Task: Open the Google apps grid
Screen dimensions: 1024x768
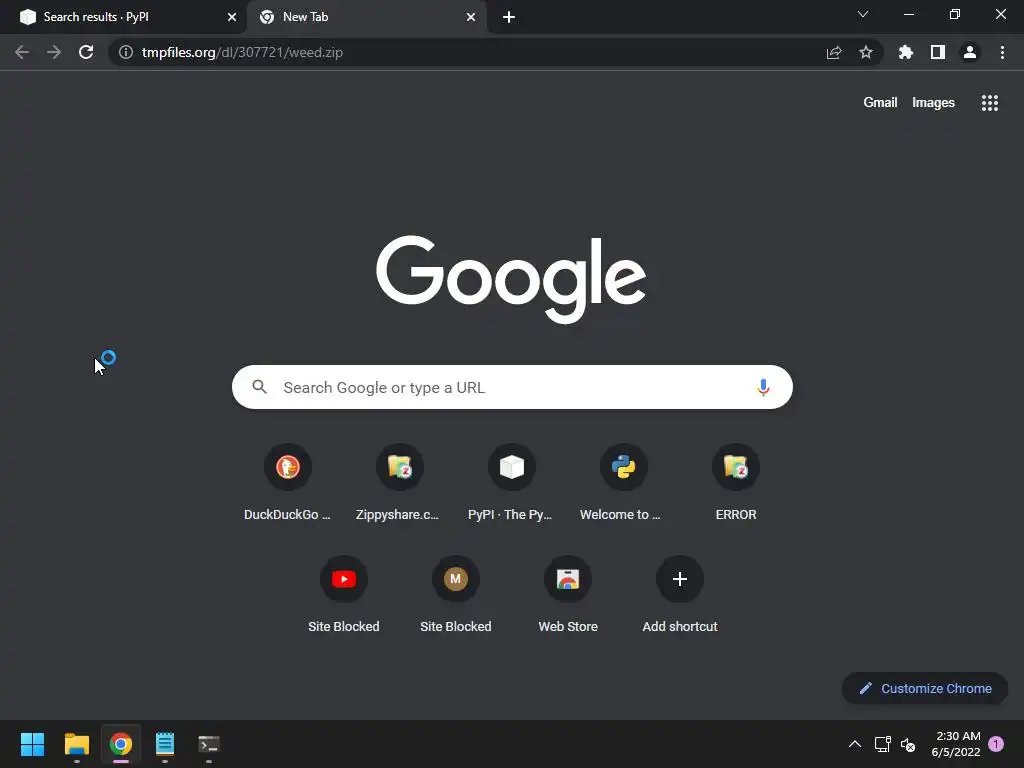Action: [x=990, y=103]
